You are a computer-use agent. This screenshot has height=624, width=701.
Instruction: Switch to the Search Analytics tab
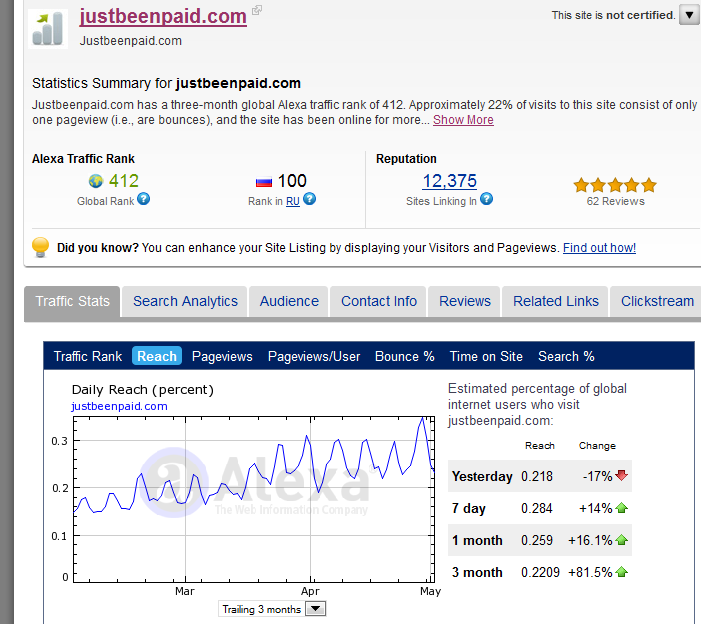pyautogui.click(x=185, y=301)
